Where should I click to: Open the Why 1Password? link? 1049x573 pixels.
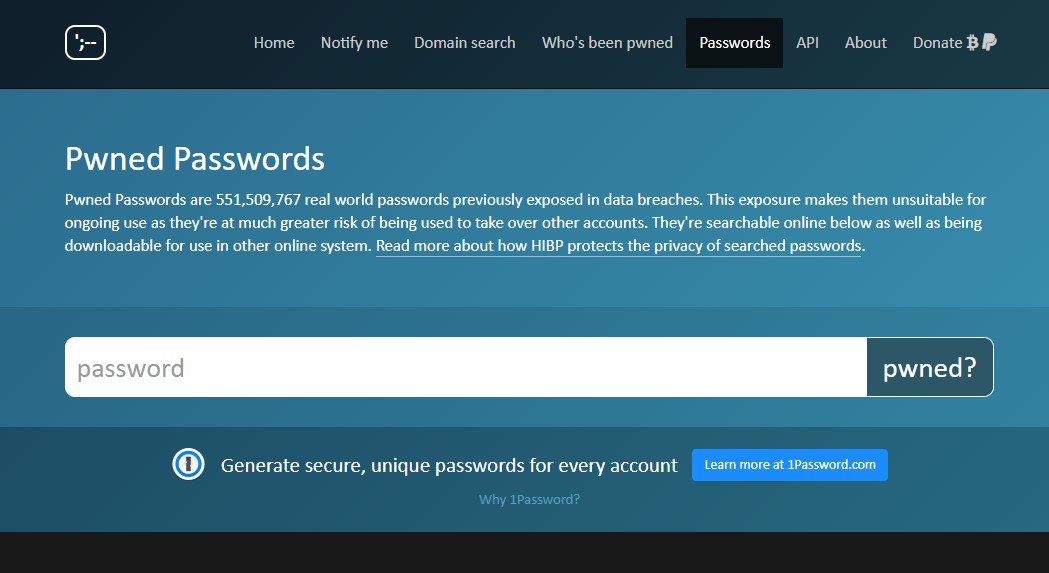point(529,499)
